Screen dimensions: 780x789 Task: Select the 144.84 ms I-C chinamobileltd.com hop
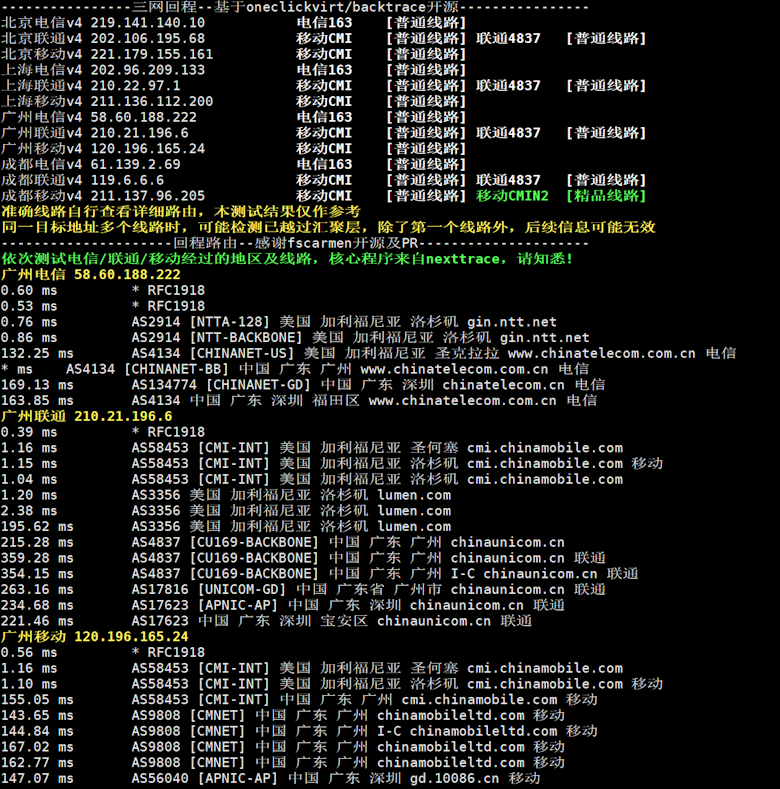pos(299,731)
